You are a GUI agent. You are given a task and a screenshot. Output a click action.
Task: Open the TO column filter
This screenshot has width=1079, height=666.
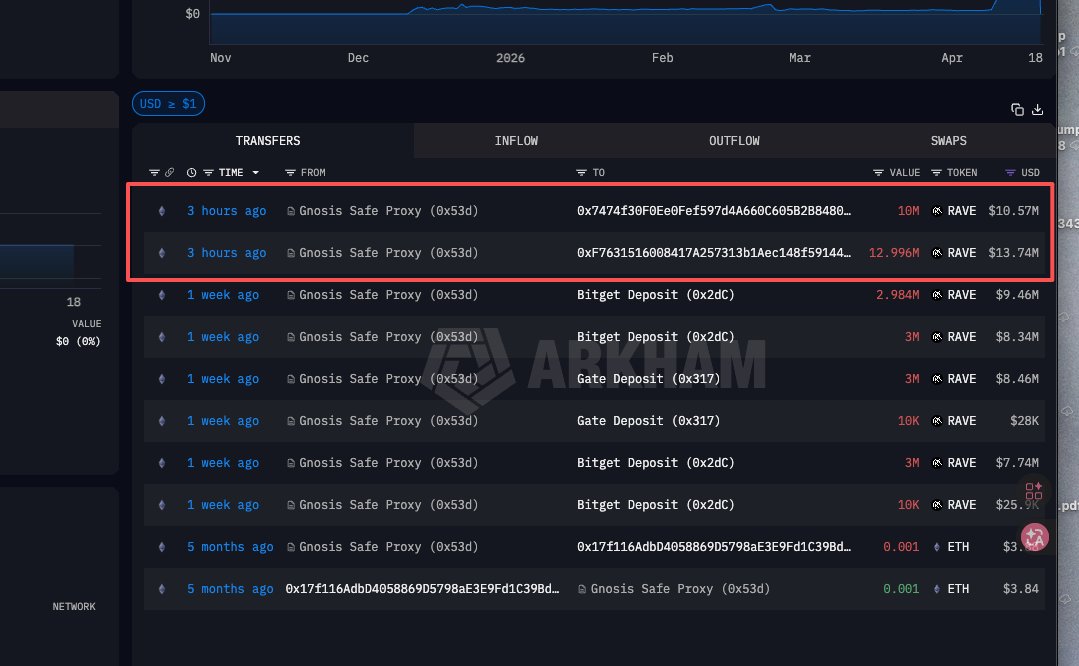pos(581,173)
